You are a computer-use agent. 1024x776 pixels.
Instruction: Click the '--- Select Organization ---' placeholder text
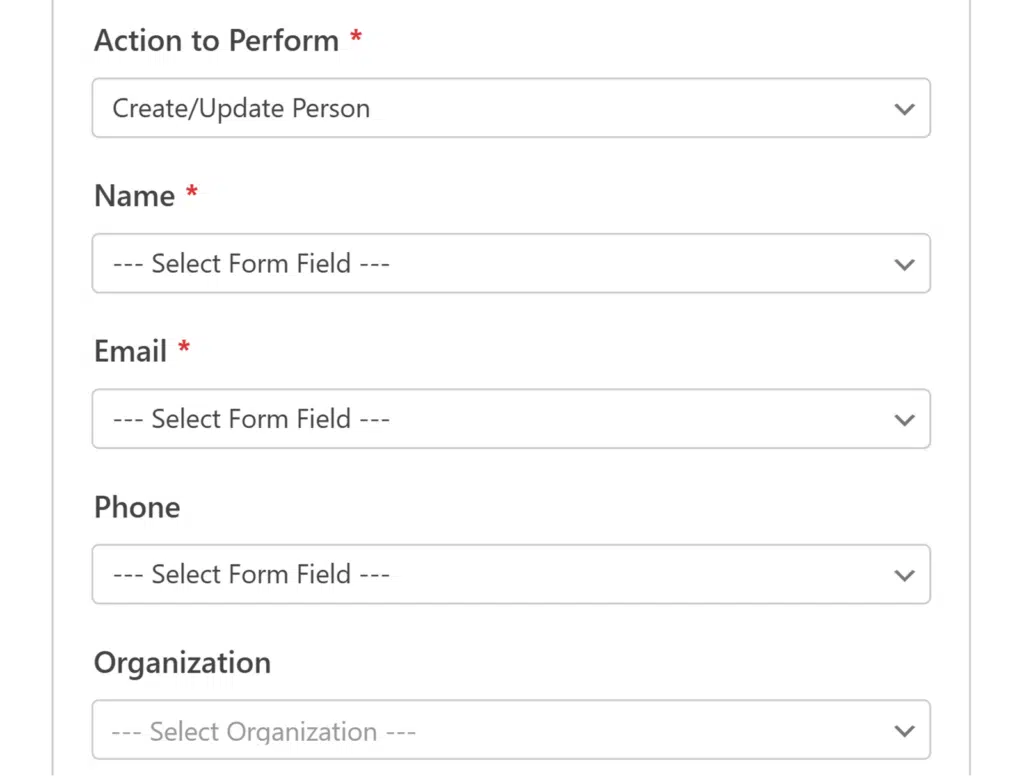[263, 732]
